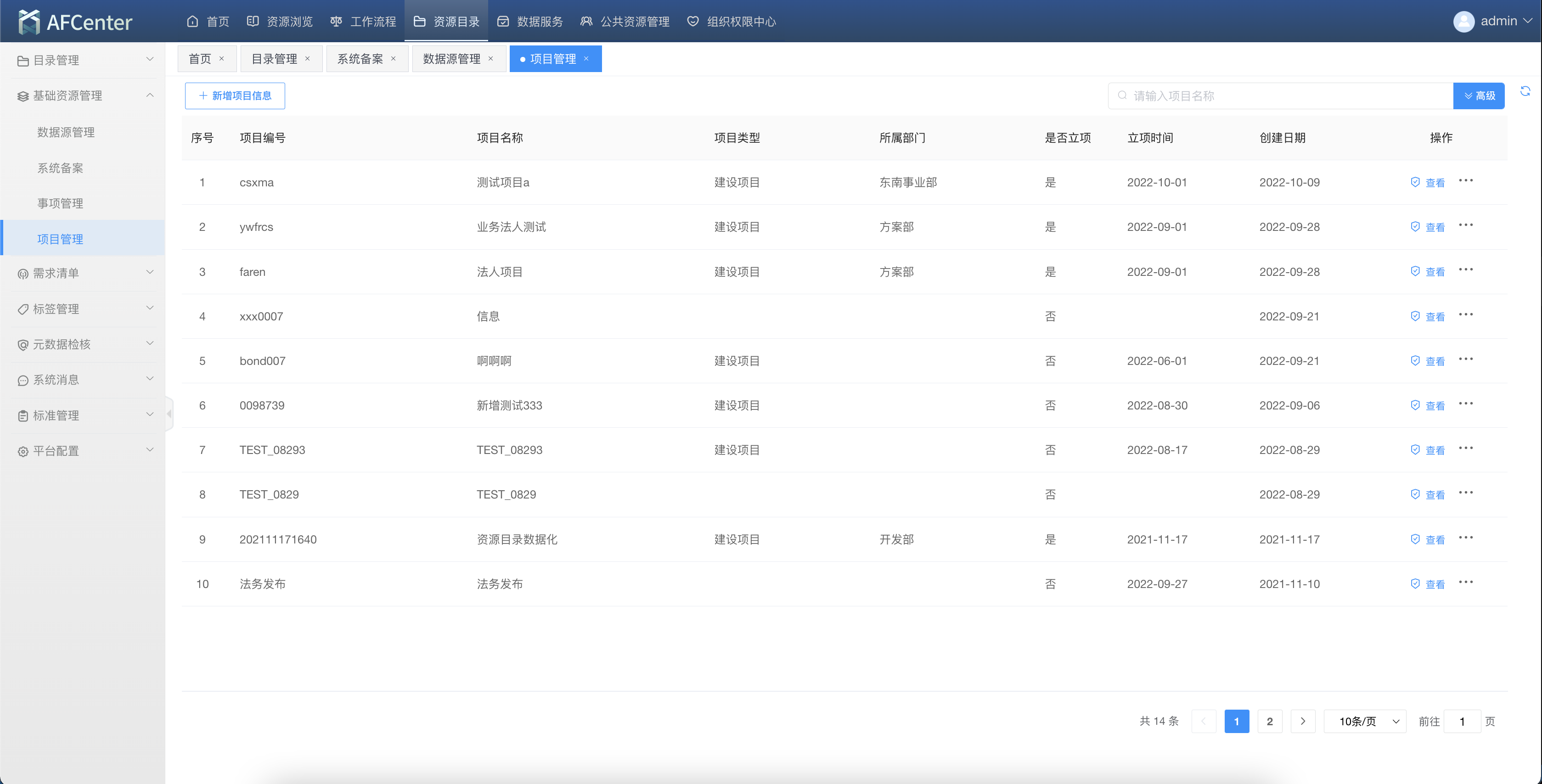Screen dimensions: 1542x784
Task: Click 查看 for project 202111171640
Action: [x=1428, y=540]
